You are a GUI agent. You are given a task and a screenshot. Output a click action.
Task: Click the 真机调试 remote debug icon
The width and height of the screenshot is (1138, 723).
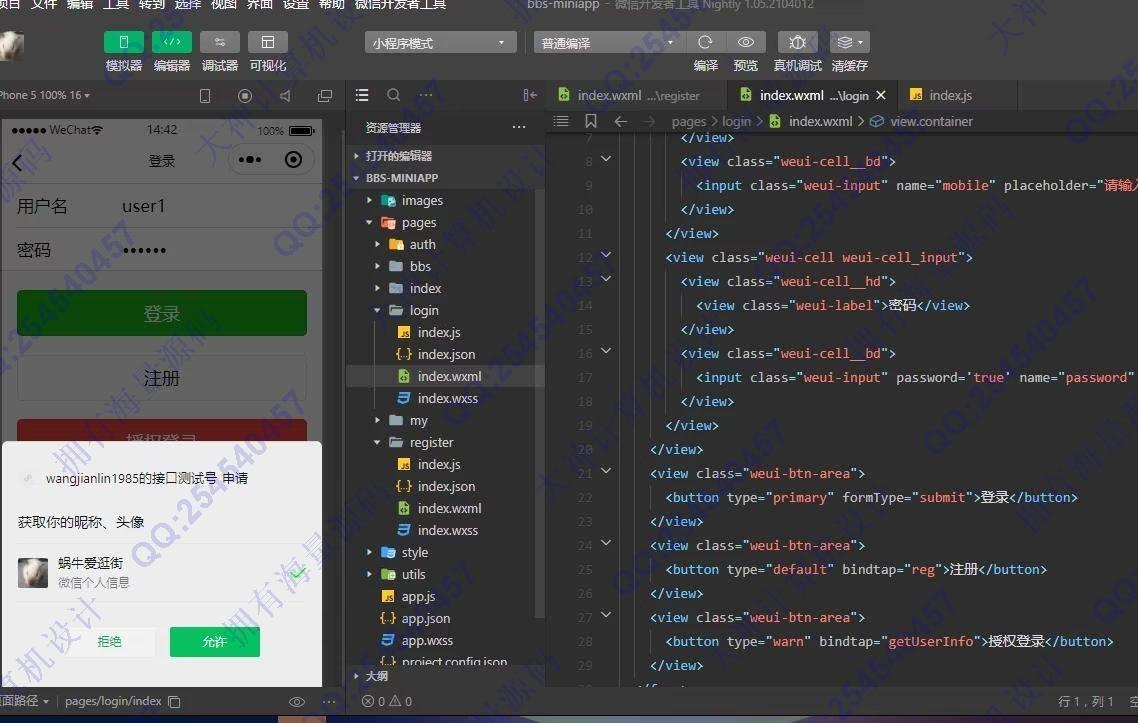coord(798,42)
